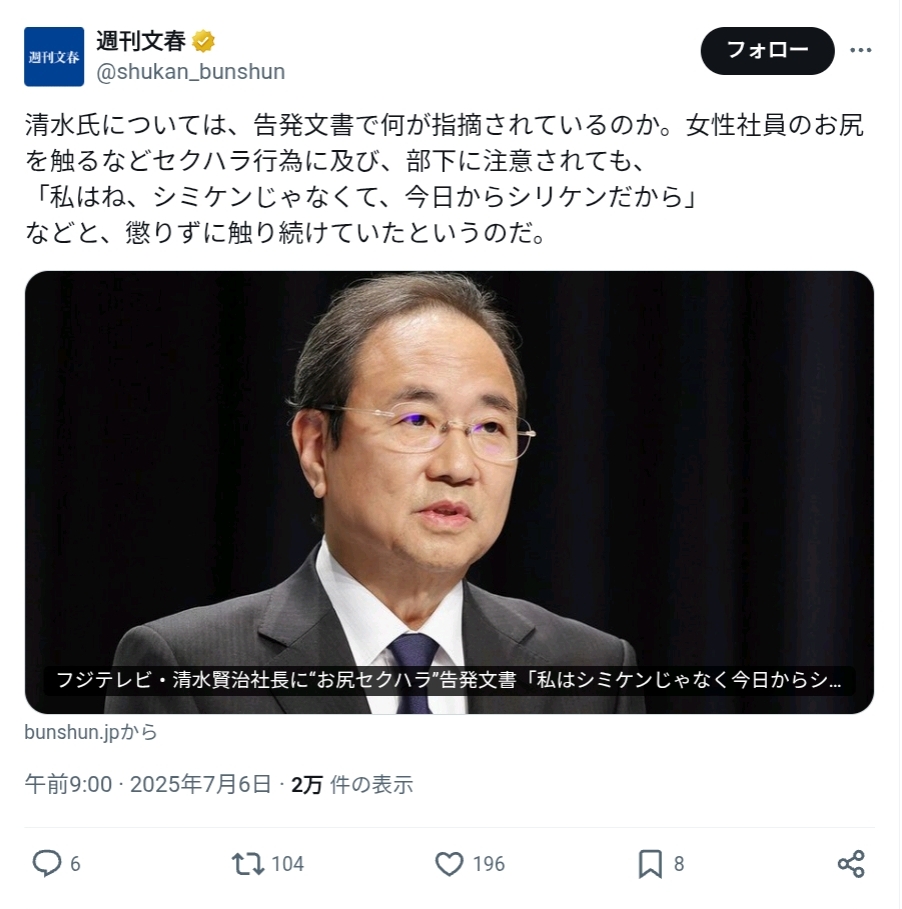
Task: Click the tweet text body
Action: coord(444,179)
